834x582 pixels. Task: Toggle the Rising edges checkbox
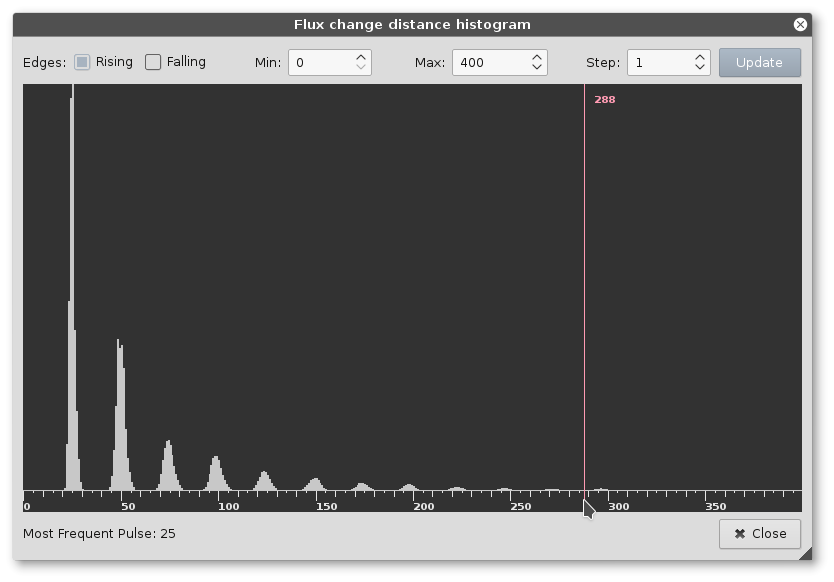click(82, 62)
